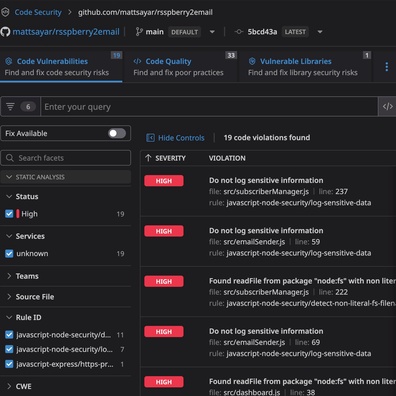Focus the Search facets field
The height and width of the screenshot is (396, 396).
pyautogui.click(x=66, y=158)
